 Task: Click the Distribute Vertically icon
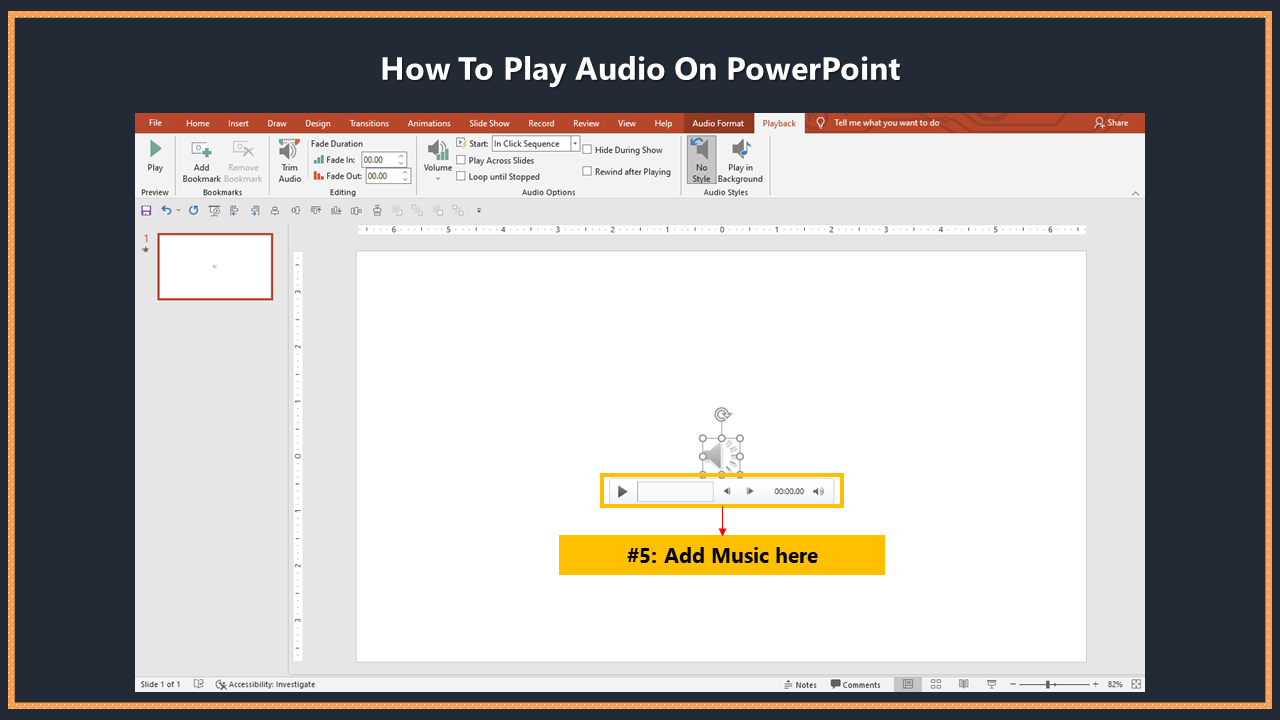point(377,210)
